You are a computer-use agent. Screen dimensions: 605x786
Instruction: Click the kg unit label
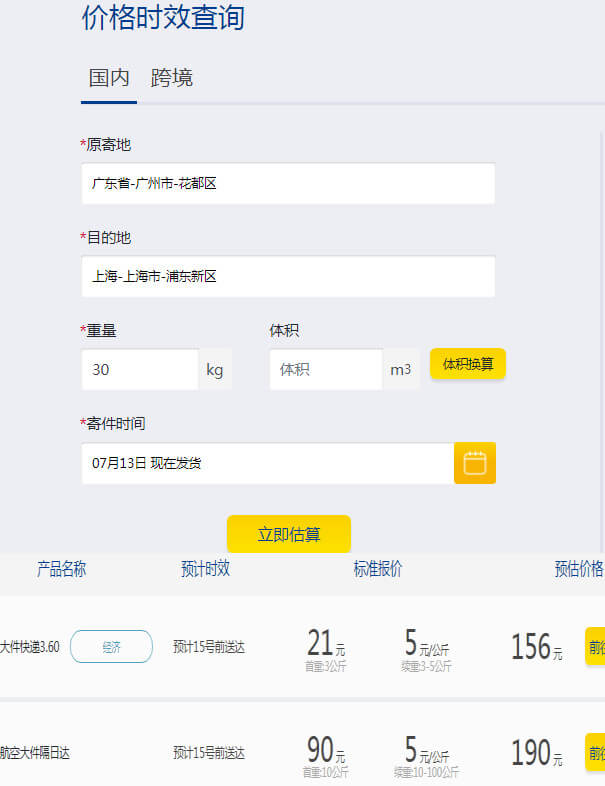pyautogui.click(x=215, y=370)
